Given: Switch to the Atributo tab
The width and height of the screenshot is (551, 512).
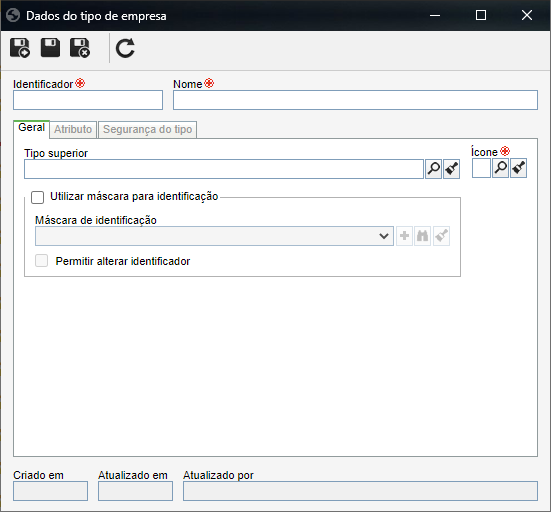Looking at the screenshot, I should point(73,129).
